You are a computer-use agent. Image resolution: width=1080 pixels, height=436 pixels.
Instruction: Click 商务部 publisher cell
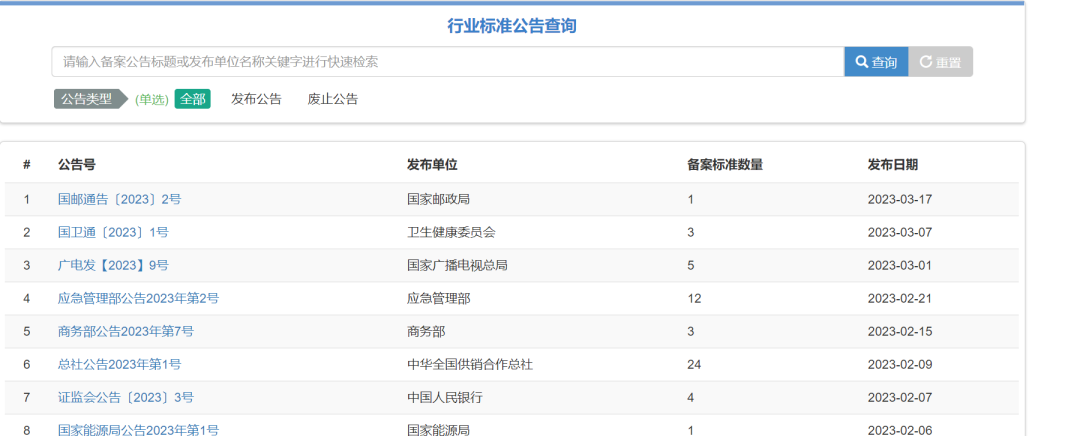click(426, 331)
